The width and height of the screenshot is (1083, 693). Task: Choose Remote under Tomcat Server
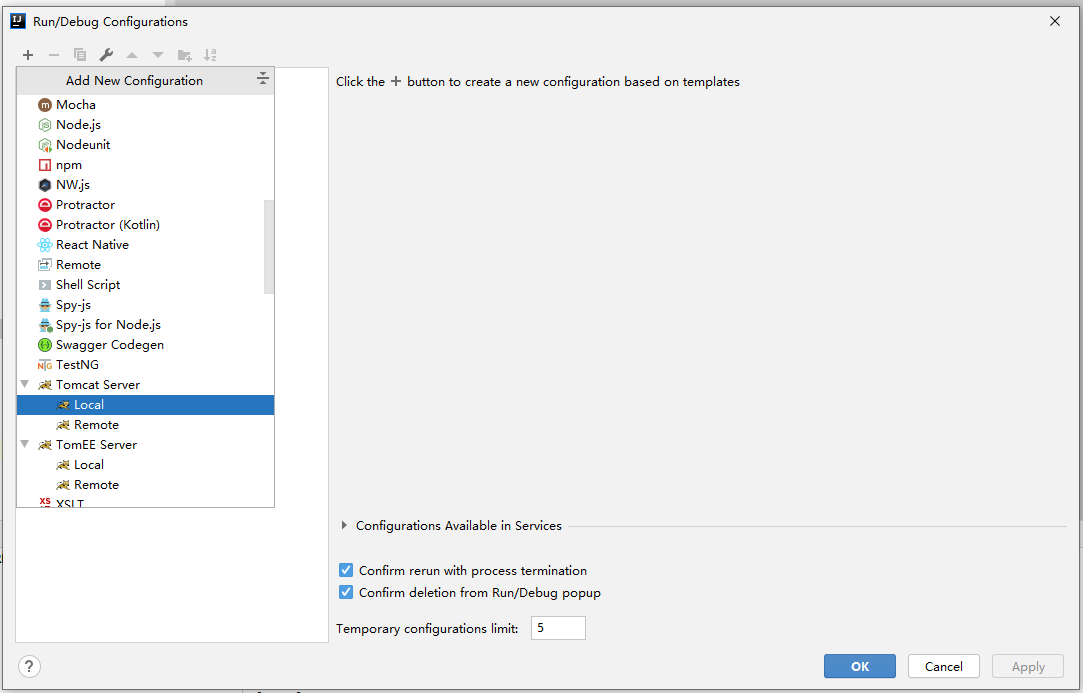pyautogui.click(x=145, y=425)
